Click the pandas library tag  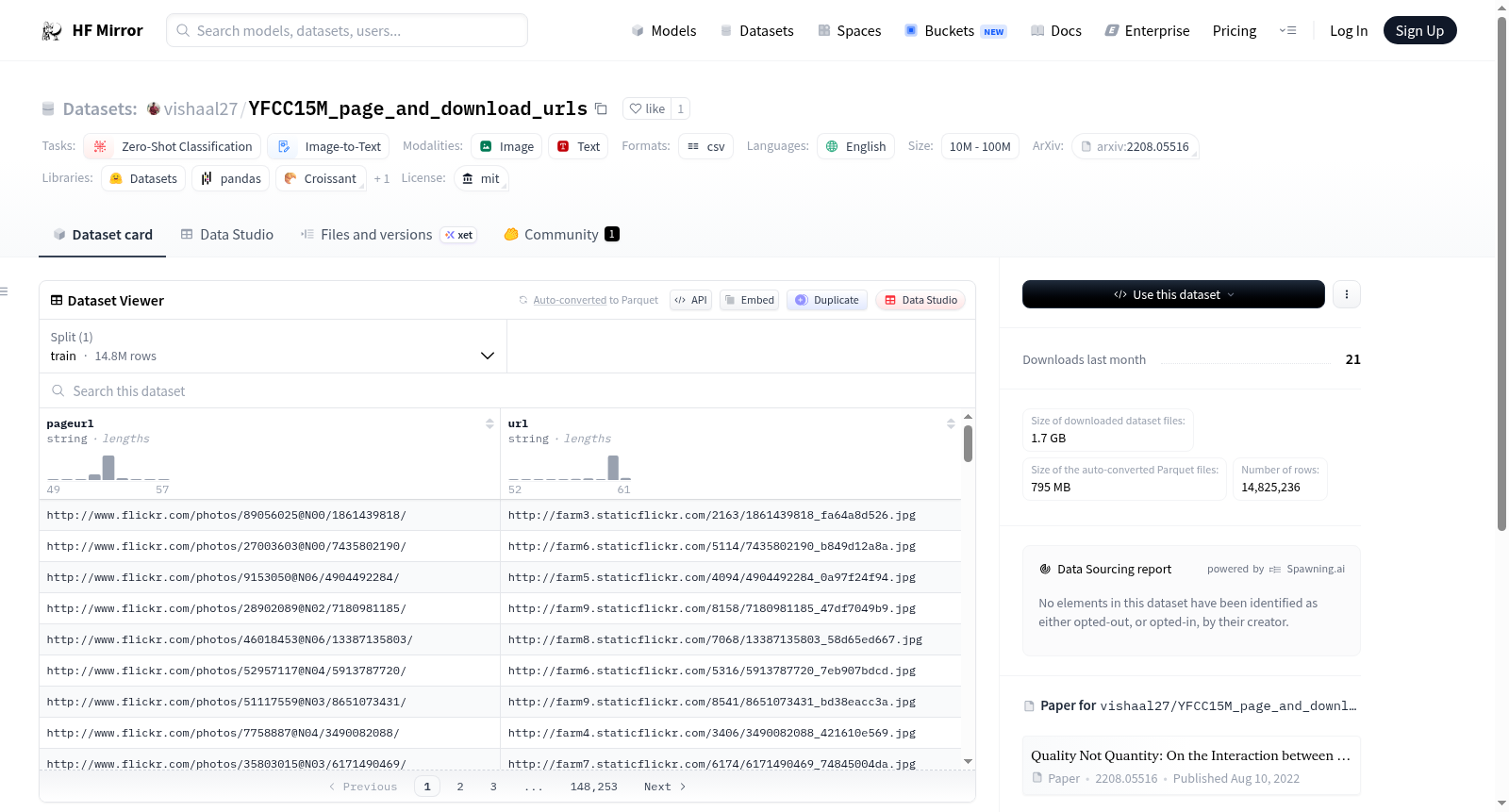(x=230, y=178)
